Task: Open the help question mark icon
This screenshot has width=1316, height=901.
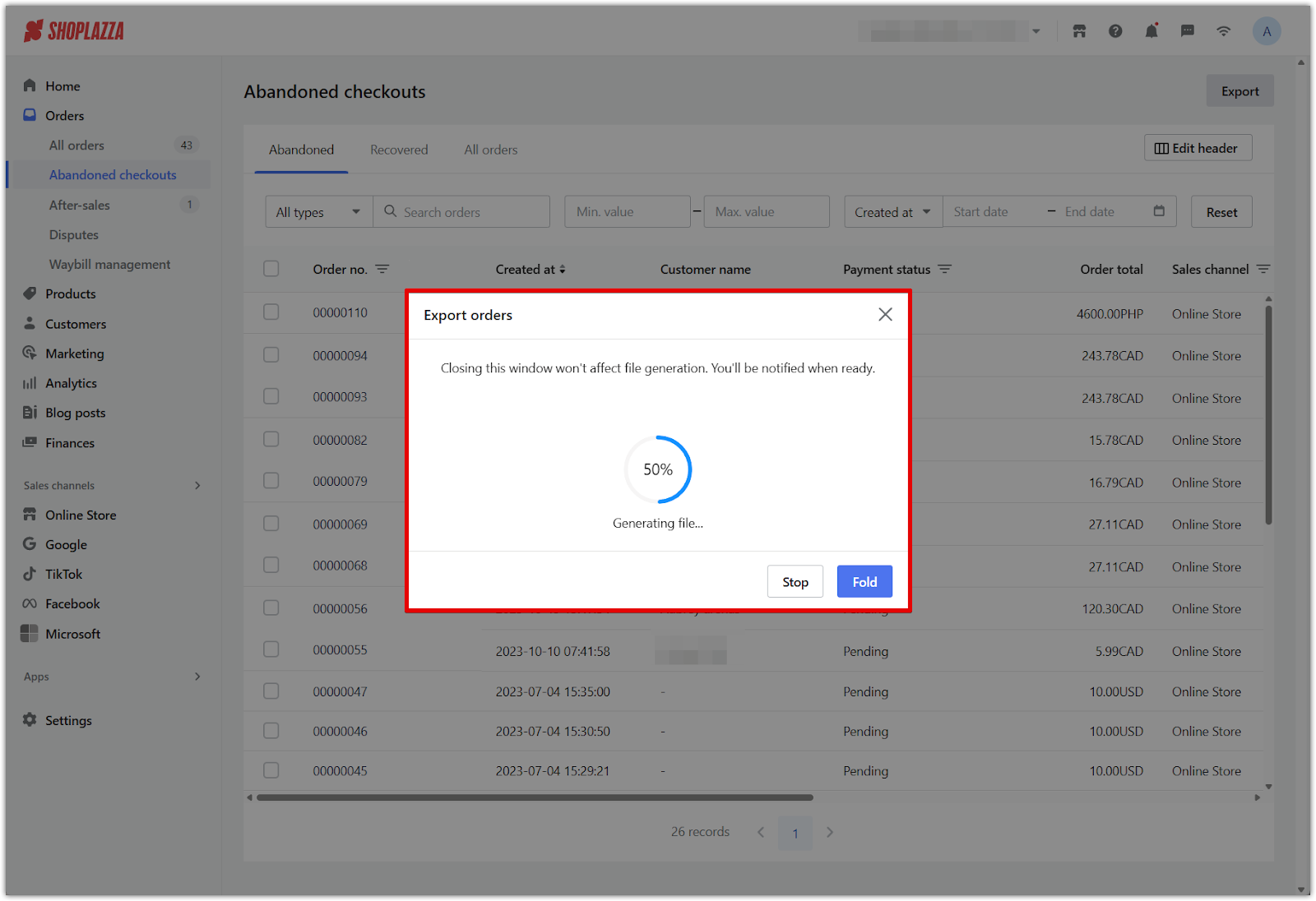Action: (1115, 31)
